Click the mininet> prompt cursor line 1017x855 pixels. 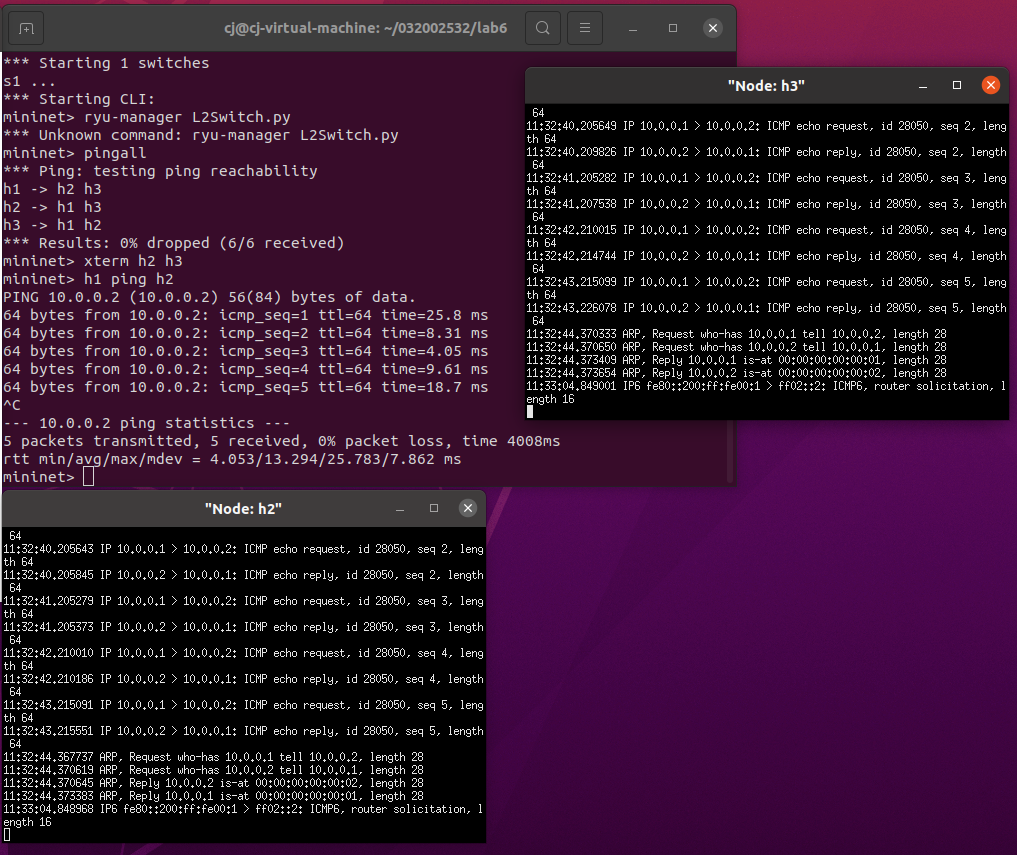click(49, 477)
